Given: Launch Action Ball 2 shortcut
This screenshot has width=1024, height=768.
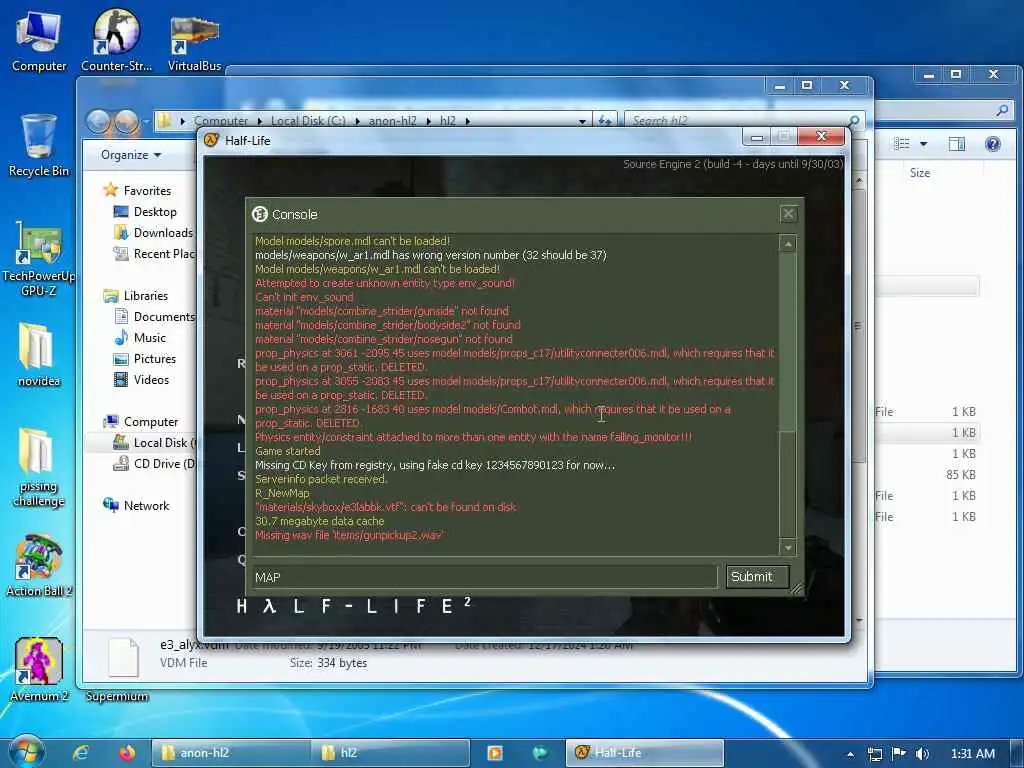Looking at the screenshot, I should click(x=39, y=566).
